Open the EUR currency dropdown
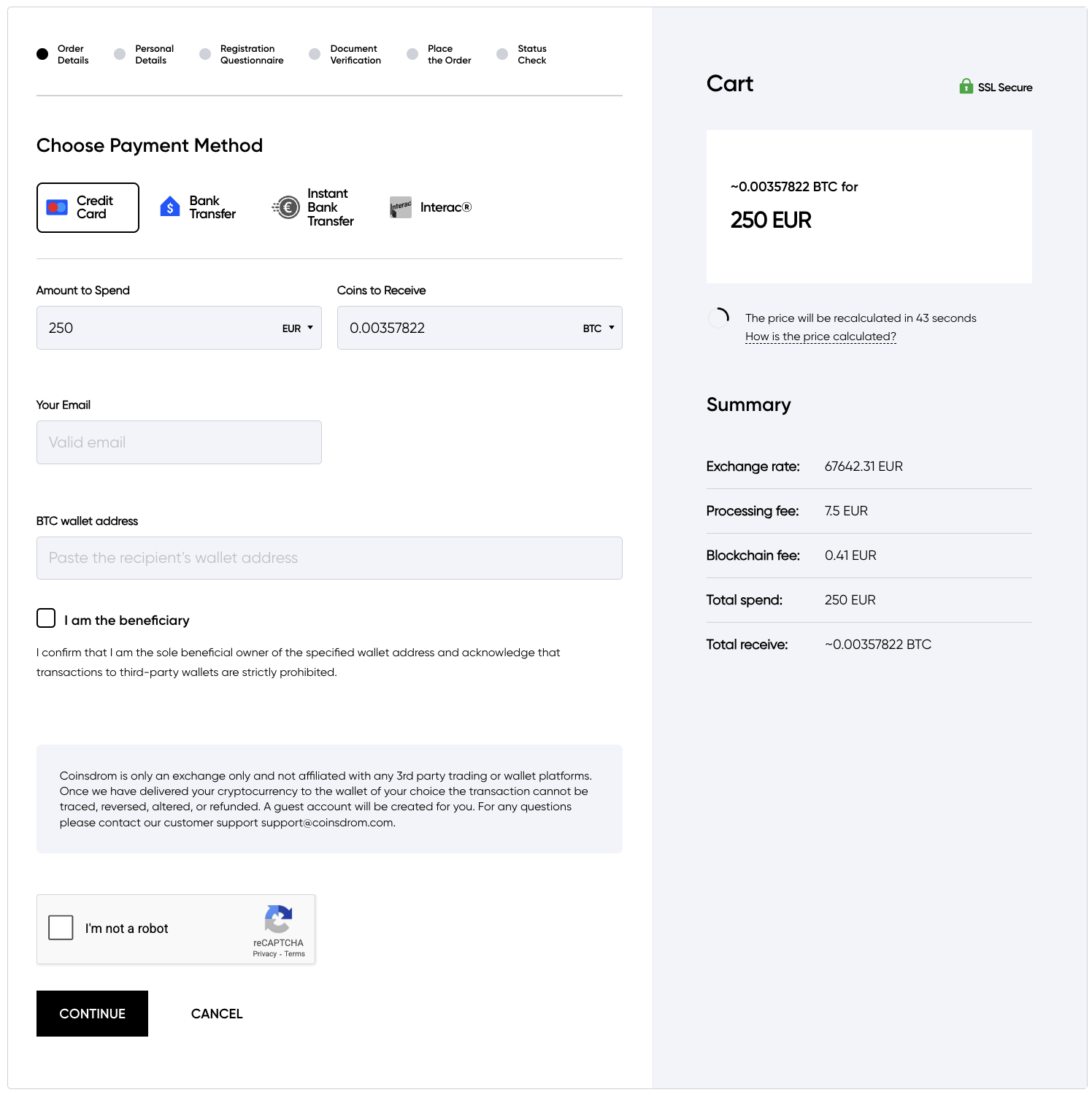The height and width of the screenshot is (1095, 1092). coord(298,328)
